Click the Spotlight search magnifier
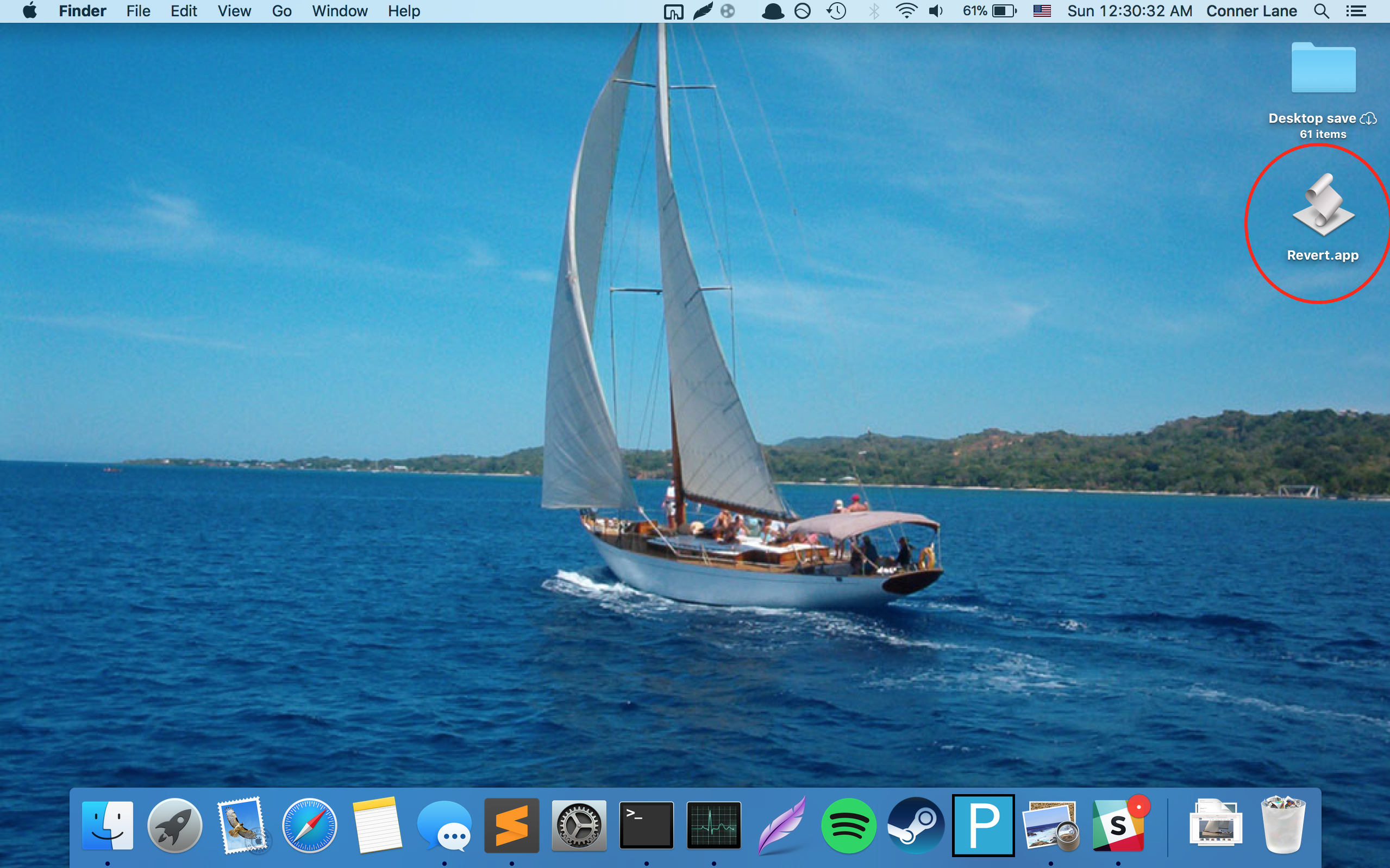The image size is (1390, 868). pos(1321,11)
